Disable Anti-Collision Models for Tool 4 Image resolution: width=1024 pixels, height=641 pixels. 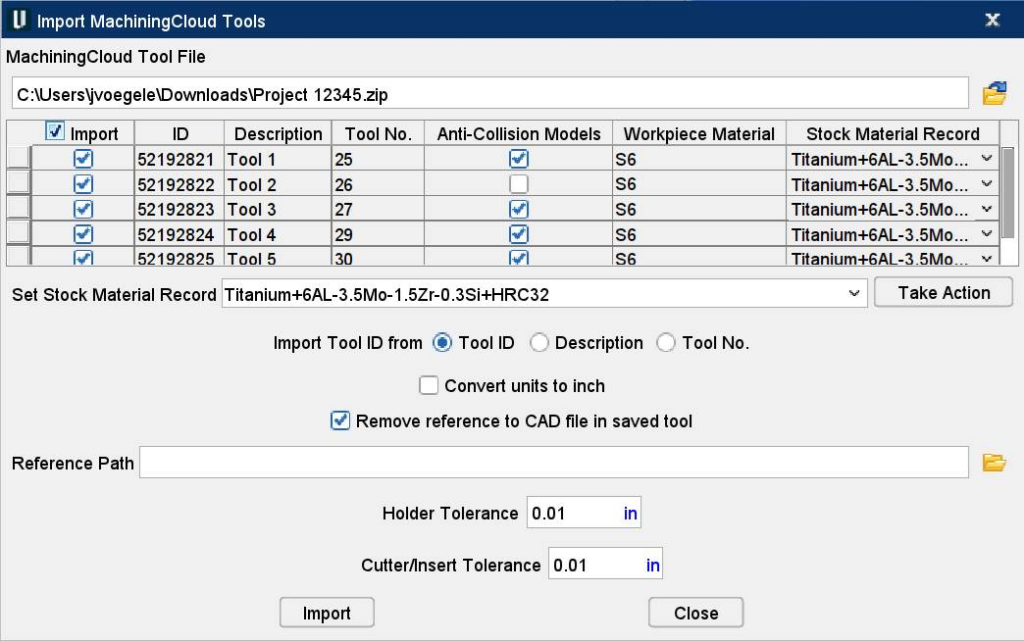[519, 234]
